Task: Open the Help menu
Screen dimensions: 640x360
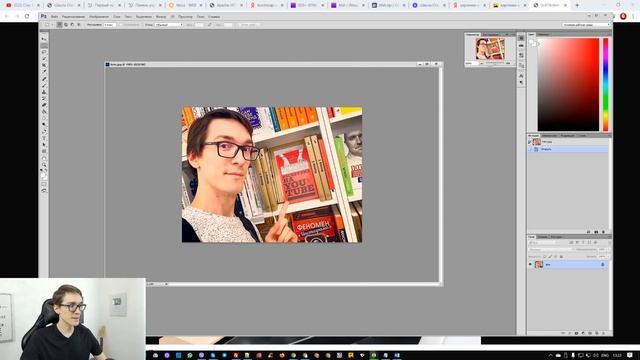Action: point(214,17)
